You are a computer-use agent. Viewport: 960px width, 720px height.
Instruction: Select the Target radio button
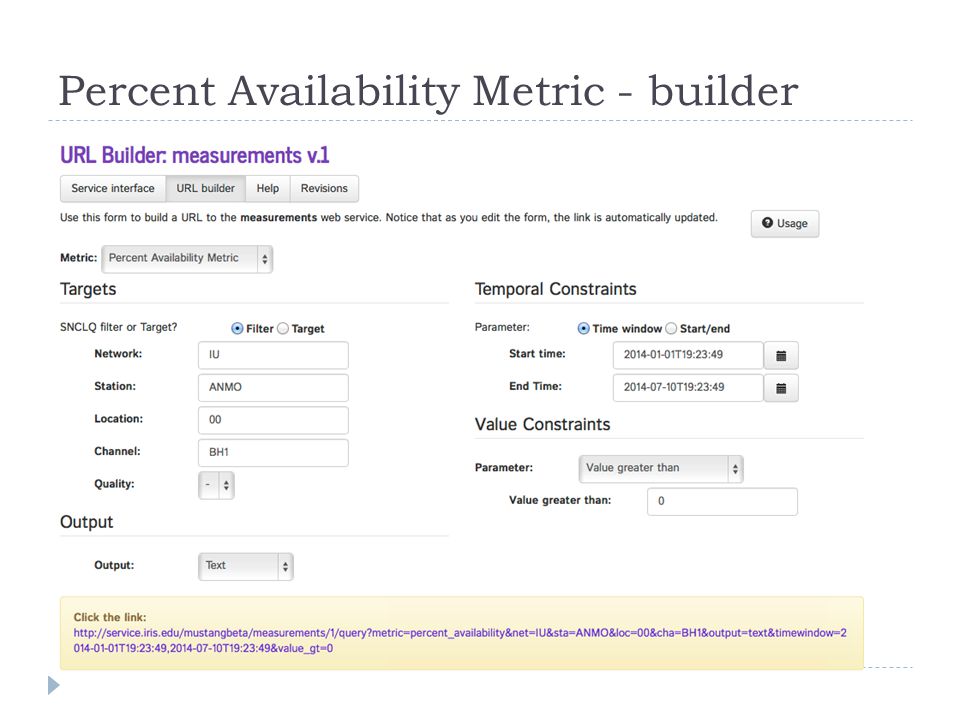point(283,329)
